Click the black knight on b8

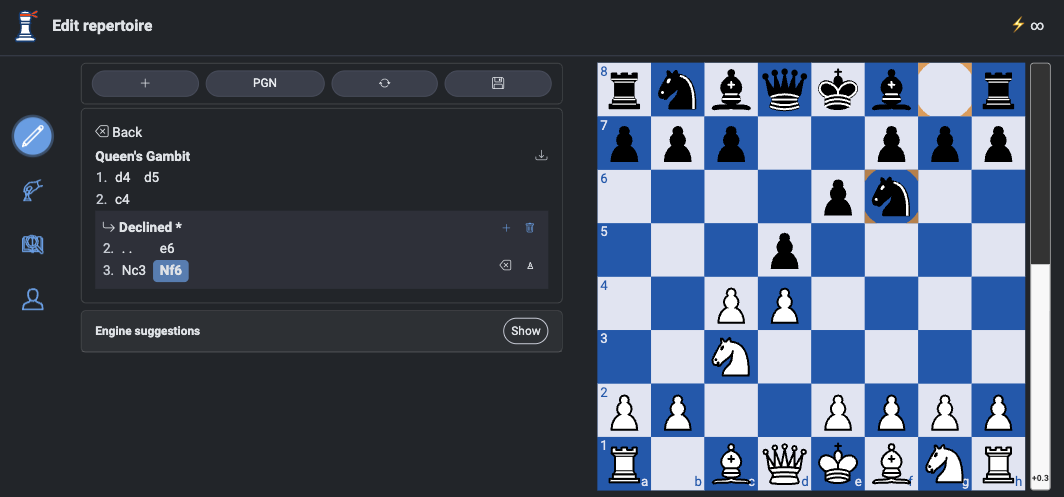(x=677, y=89)
